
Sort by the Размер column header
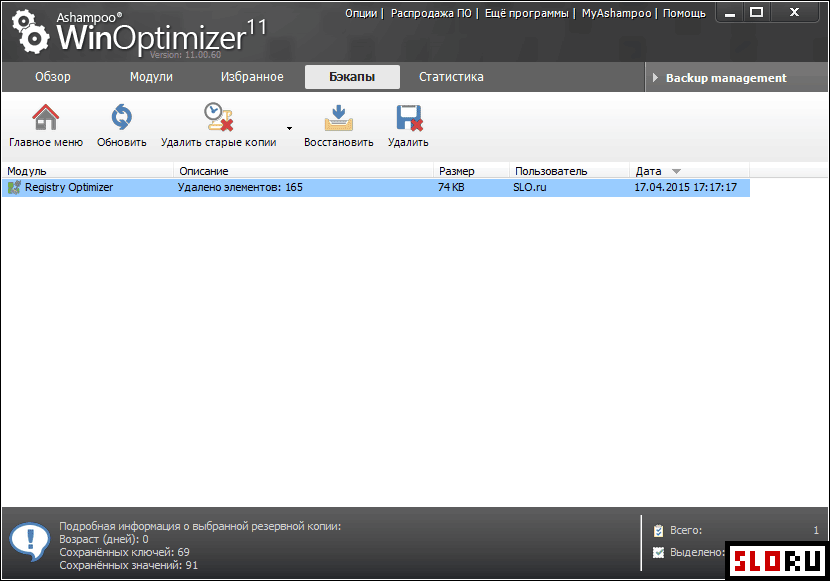[472, 171]
